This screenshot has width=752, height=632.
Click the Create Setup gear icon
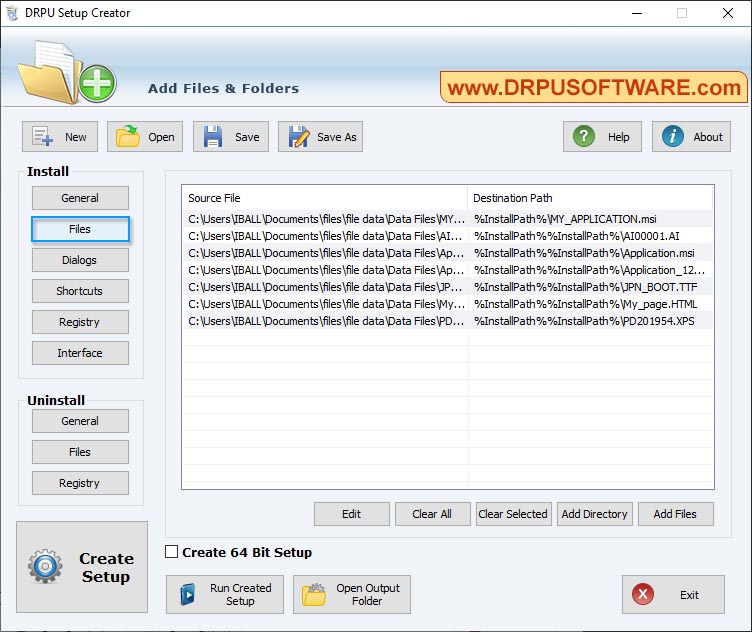[x=45, y=566]
